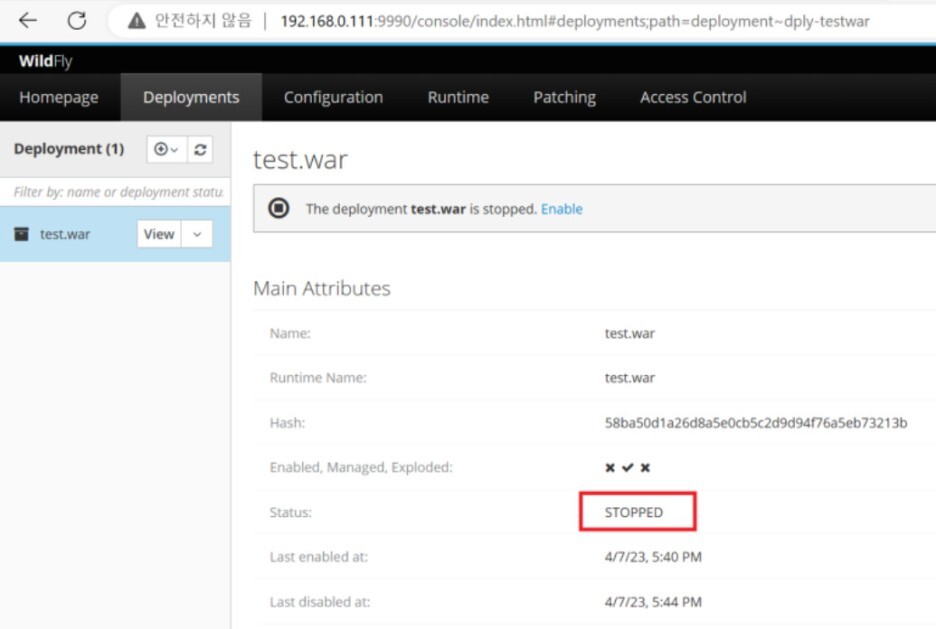Click the Status: label
This screenshot has width=936, height=629.
pyautogui.click(x=291, y=512)
